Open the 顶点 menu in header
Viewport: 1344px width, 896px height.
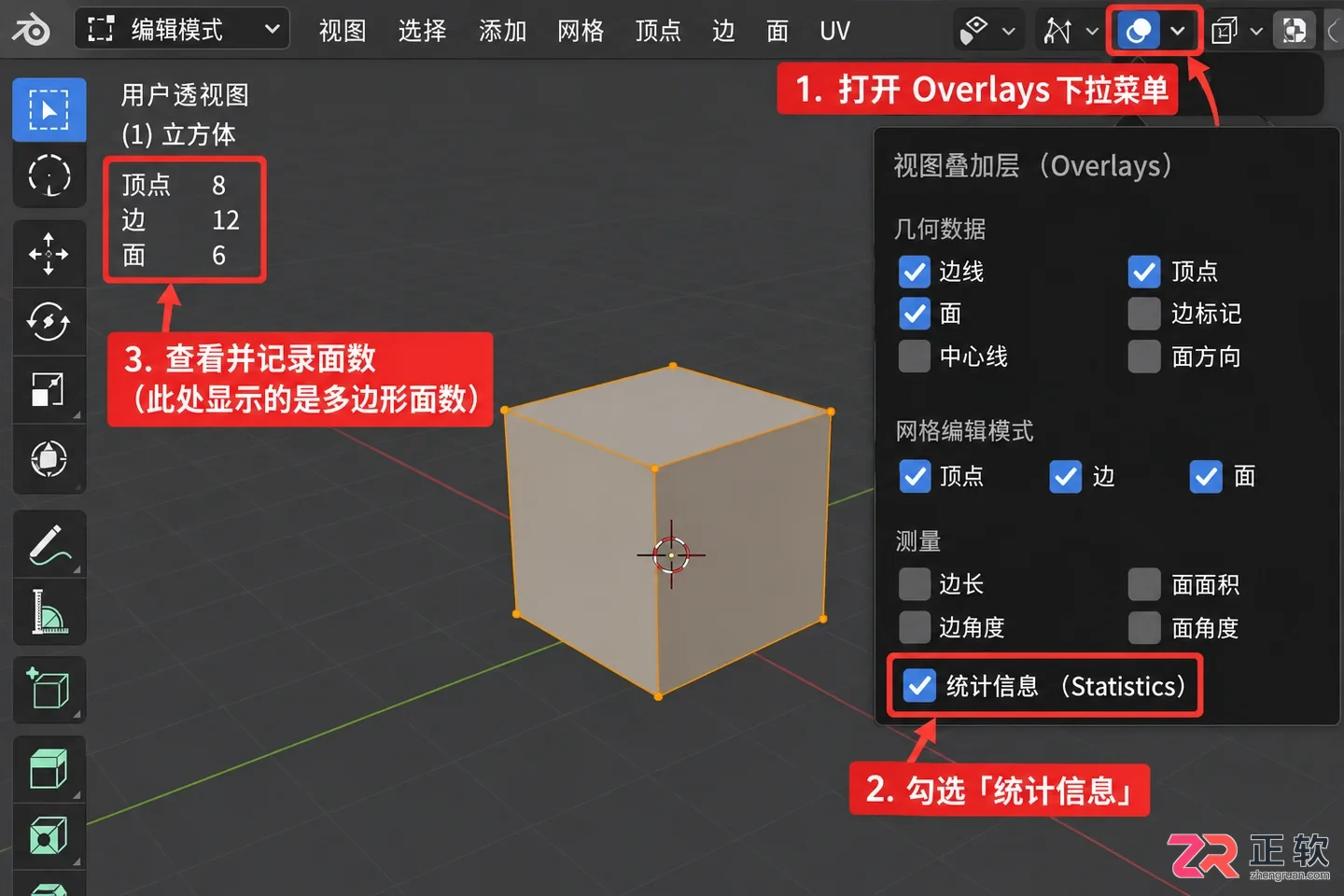[x=659, y=31]
